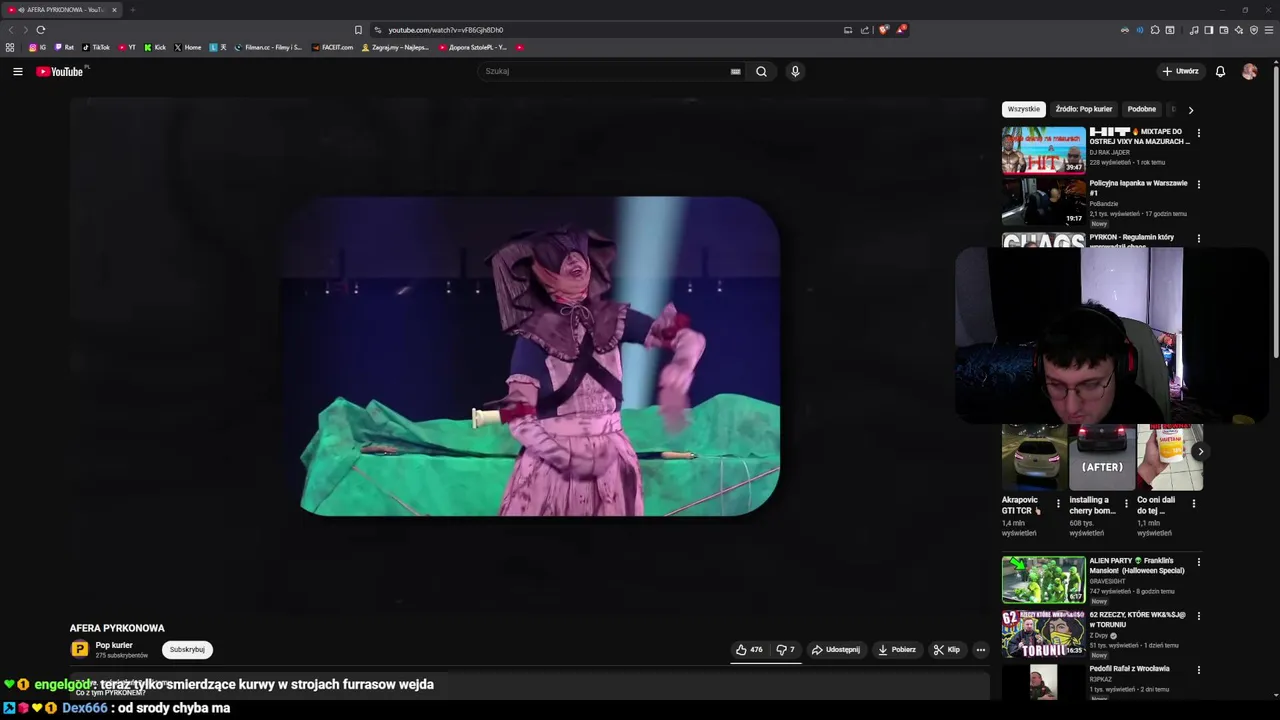1280x720 pixels.
Task: Open the account avatar menu
Action: [x=1249, y=71]
